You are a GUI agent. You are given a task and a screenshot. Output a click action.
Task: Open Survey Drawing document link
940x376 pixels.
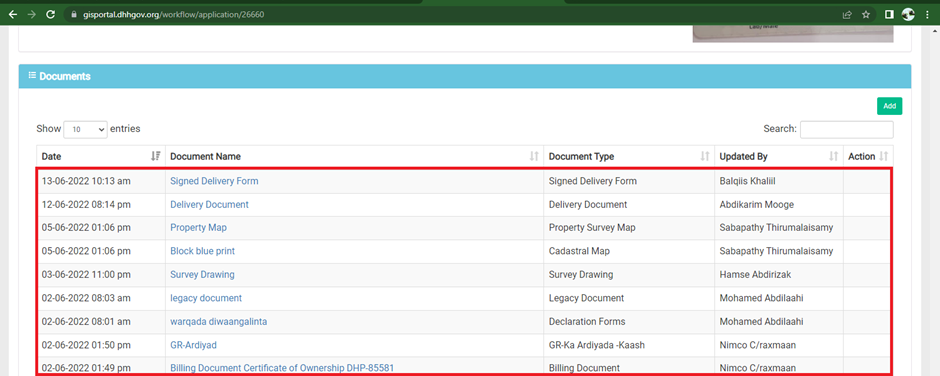pyautogui.click(x=202, y=275)
